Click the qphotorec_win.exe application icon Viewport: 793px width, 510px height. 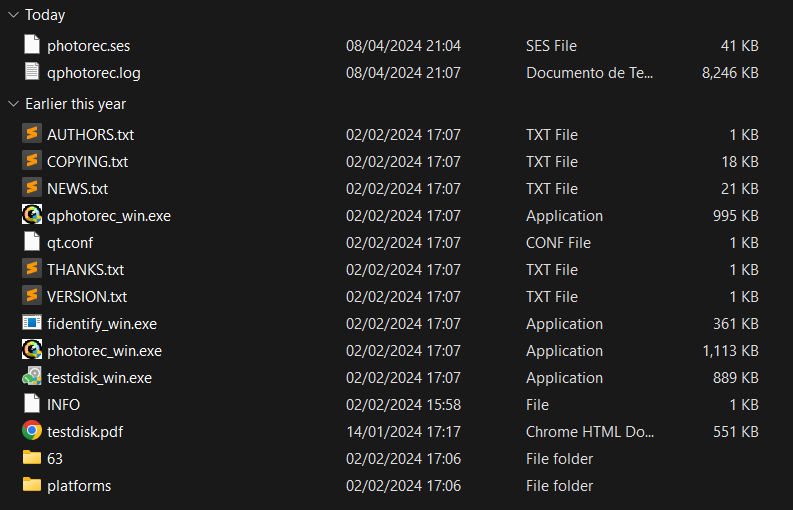coord(32,215)
